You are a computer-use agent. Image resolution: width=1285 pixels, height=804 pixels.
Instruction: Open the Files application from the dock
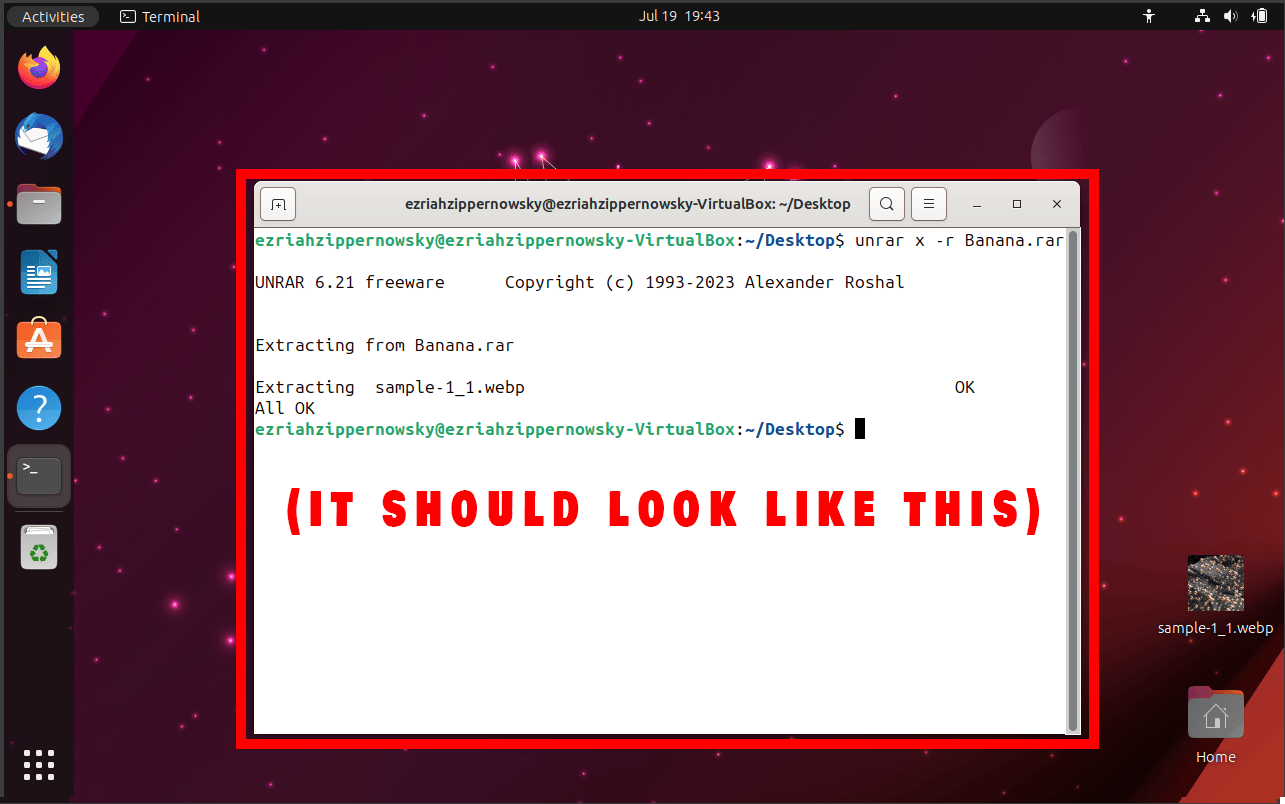(39, 204)
